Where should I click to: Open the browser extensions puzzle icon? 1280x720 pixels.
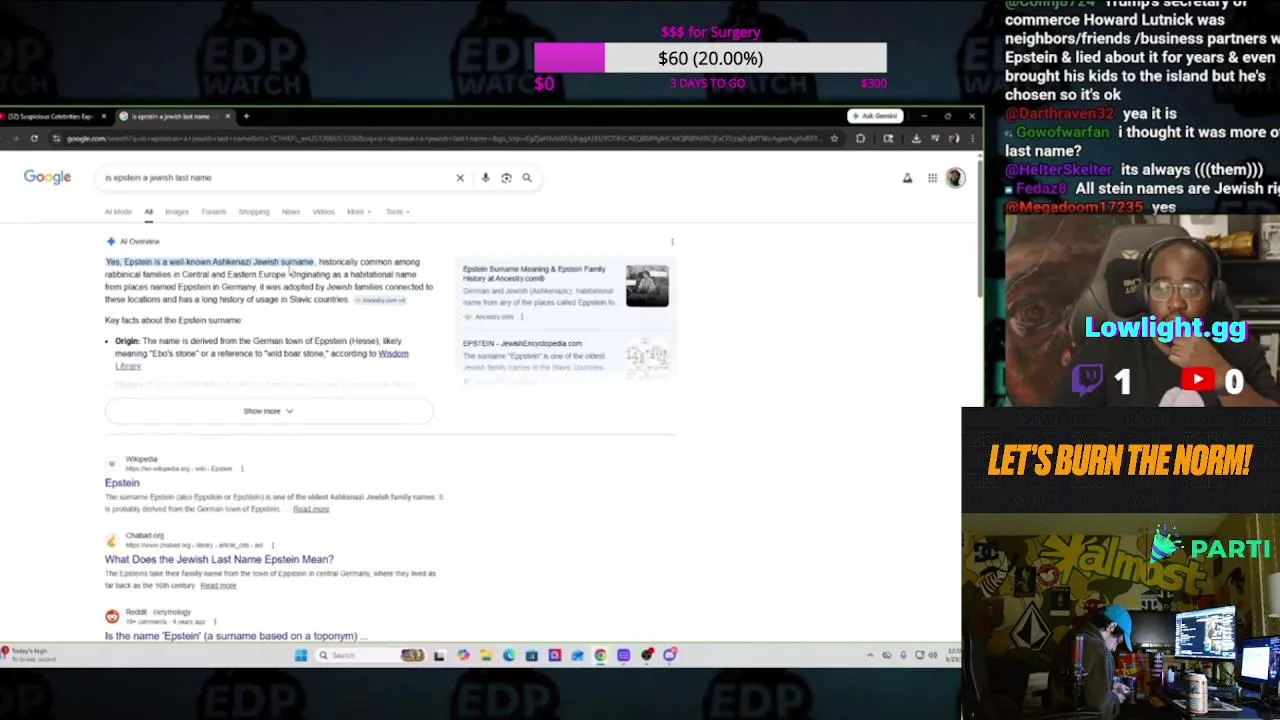[x=860, y=139]
